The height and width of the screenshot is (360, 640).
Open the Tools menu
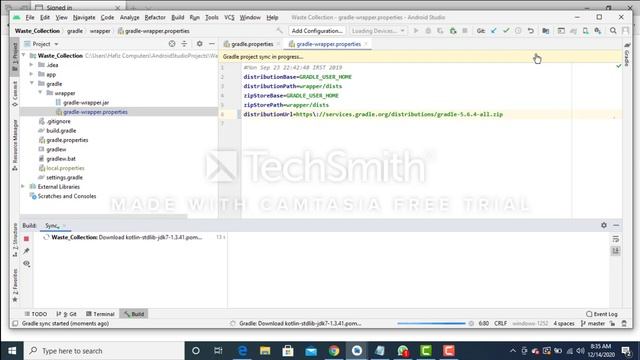pyautogui.click(x=211, y=18)
